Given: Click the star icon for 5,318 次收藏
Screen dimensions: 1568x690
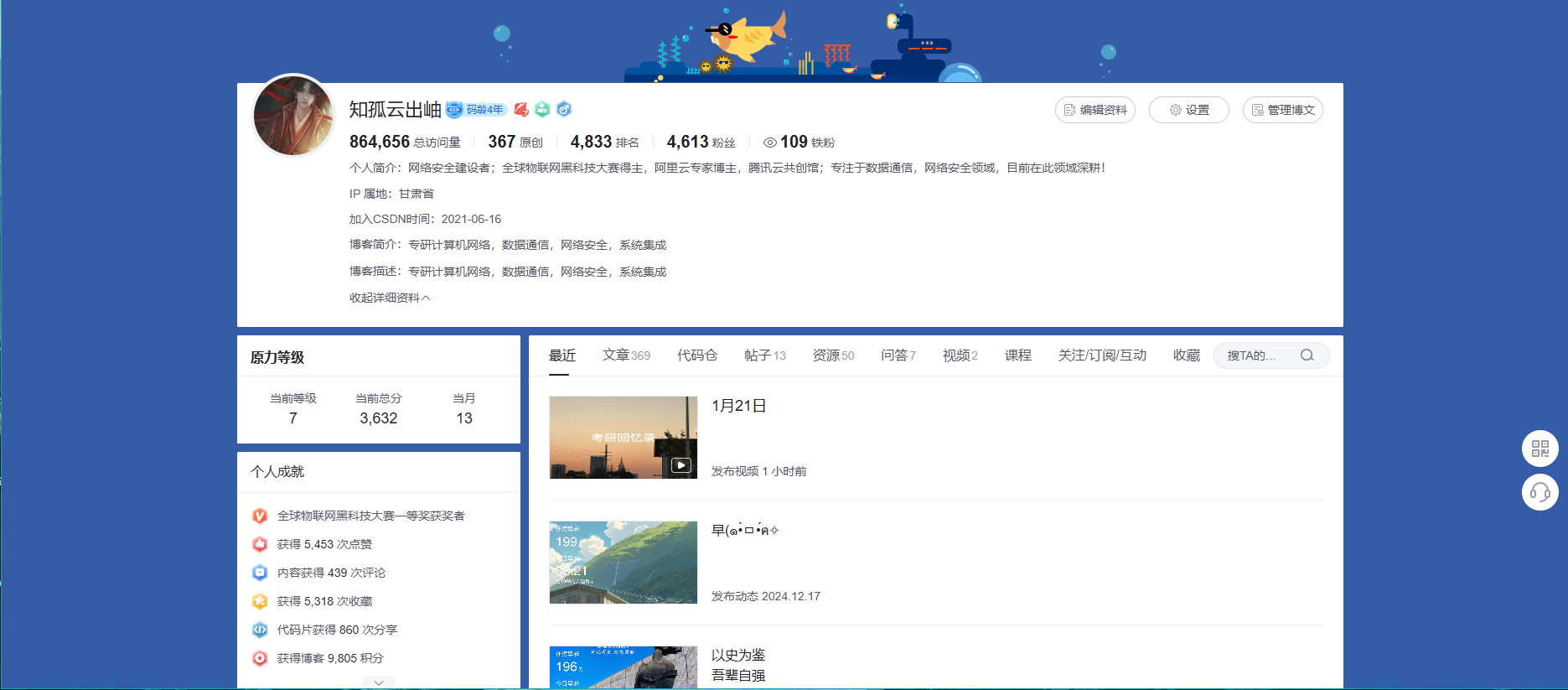Looking at the screenshot, I should 260,601.
